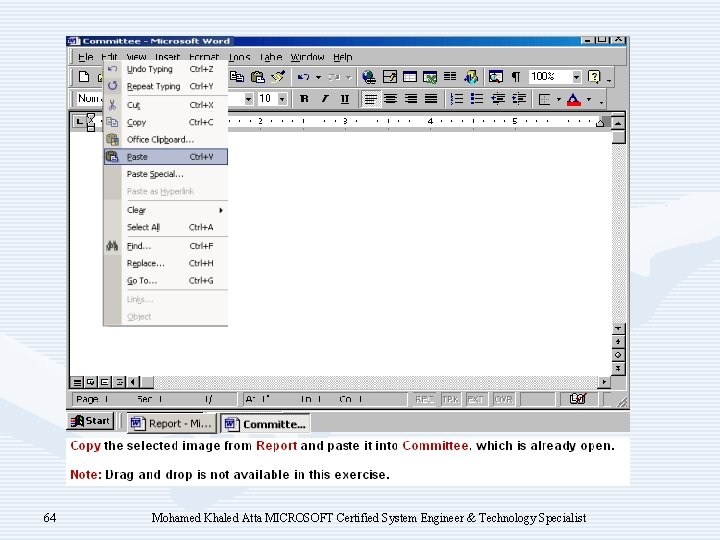Image resolution: width=720 pixels, height=540 pixels.
Task: Toggle Italic formatting
Action: [x=324, y=99]
